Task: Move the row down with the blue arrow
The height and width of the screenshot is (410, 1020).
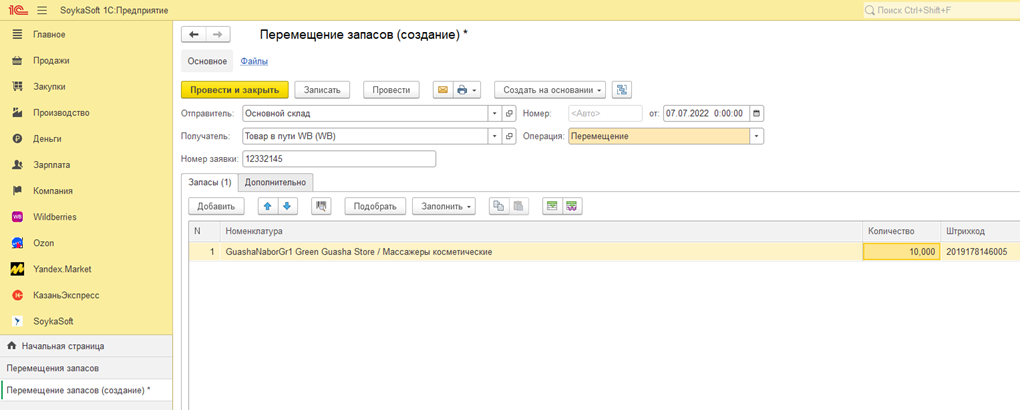Action: (287, 206)
